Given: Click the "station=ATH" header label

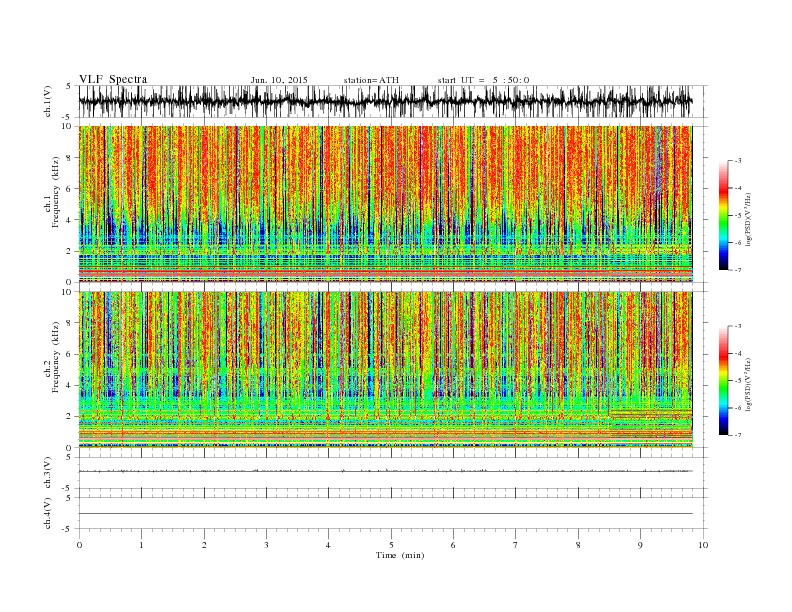Looking at the screenshot, I should pyautogui.click(x=371, y=80).
